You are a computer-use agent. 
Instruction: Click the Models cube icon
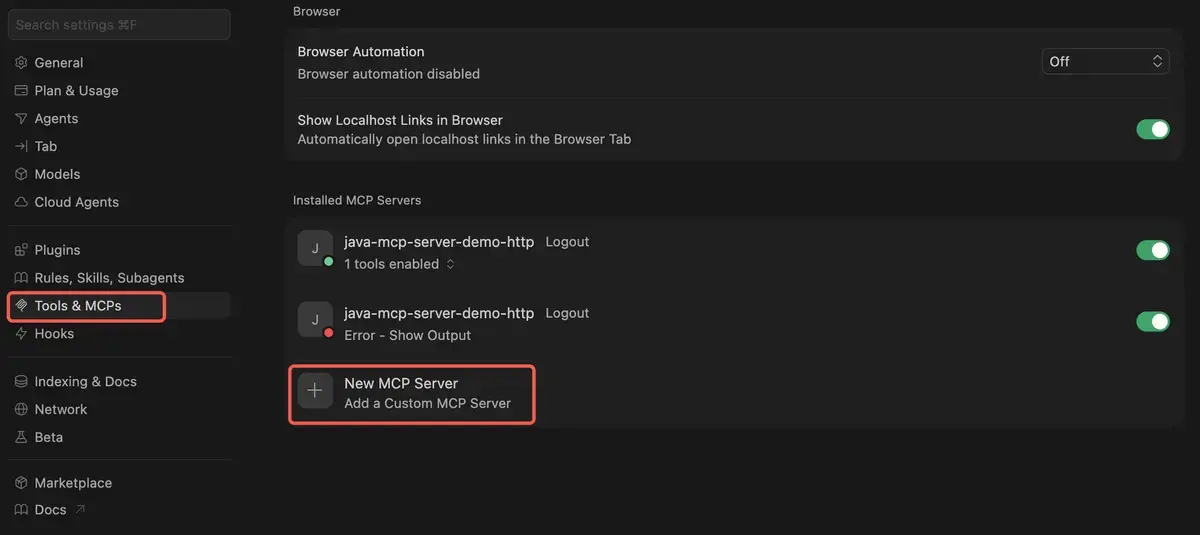[x=21, y=175]
